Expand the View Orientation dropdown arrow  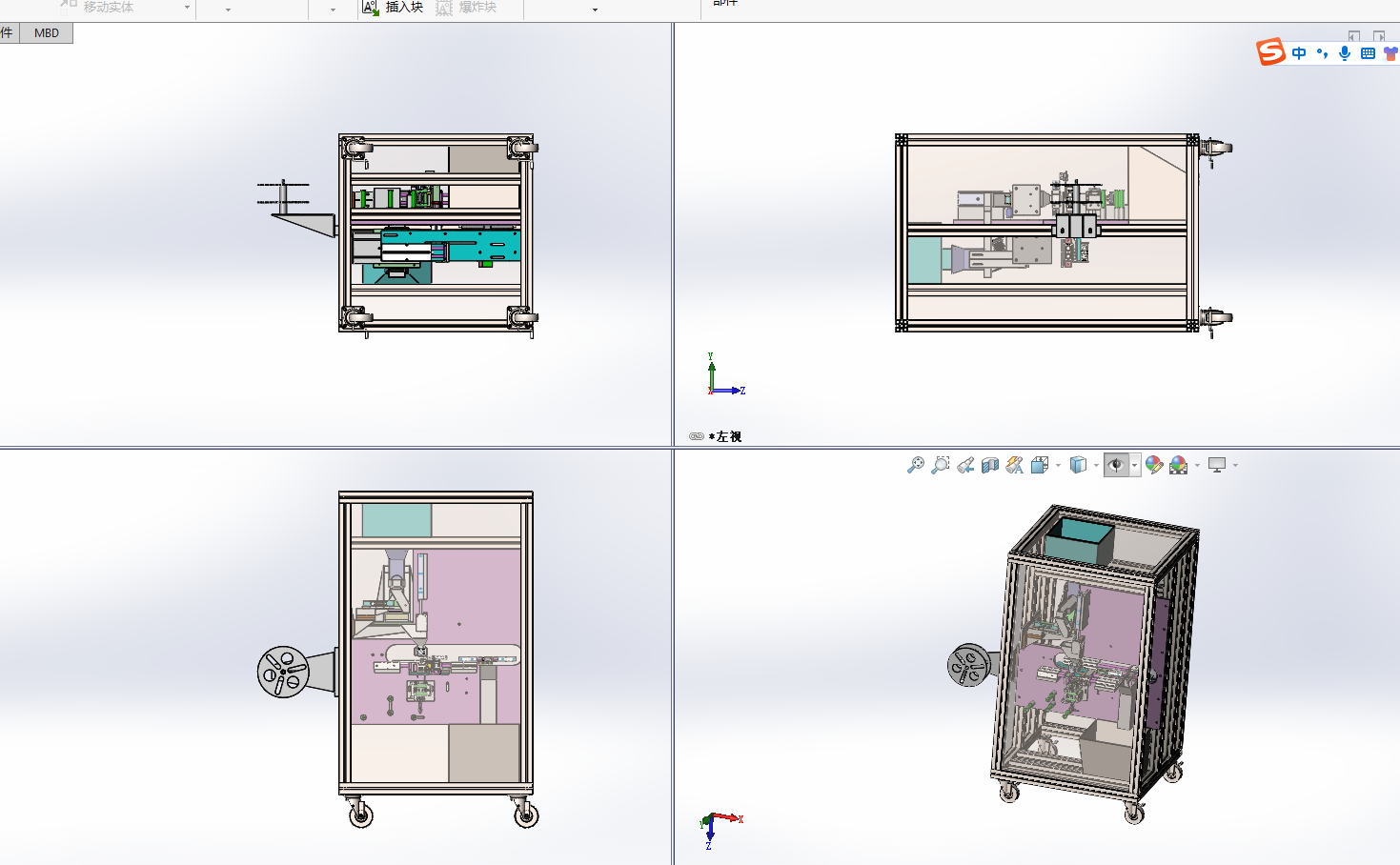1058,466
